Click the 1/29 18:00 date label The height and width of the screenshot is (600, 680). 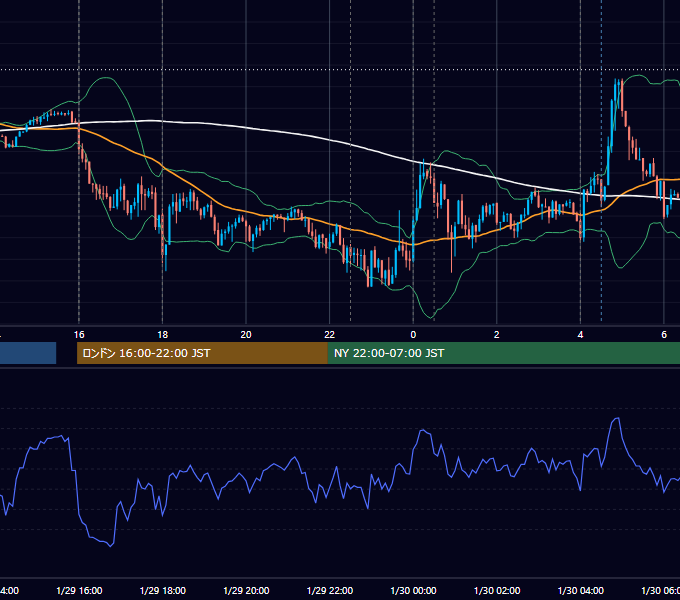[163, 590]
